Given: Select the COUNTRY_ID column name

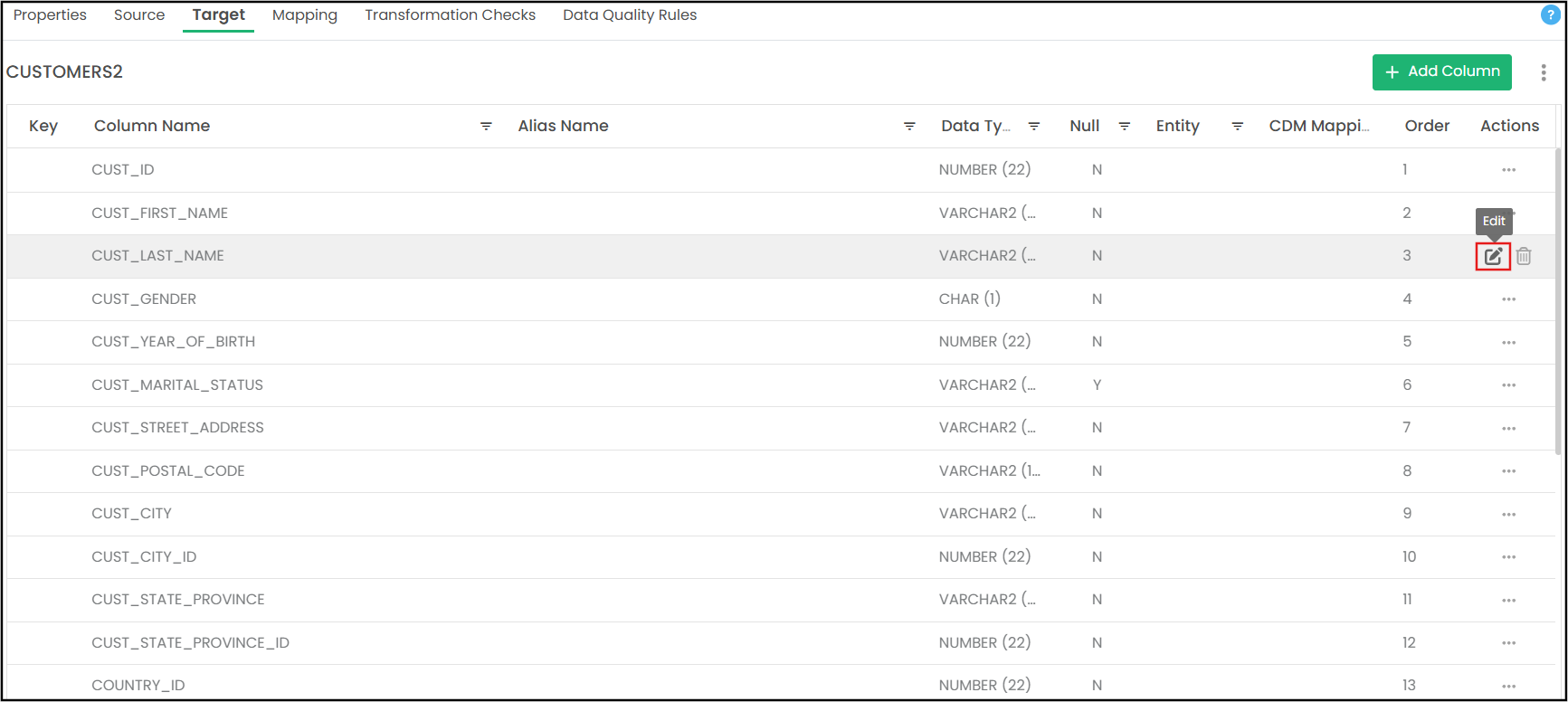Looking at the screenshot, I should [138, 686].
